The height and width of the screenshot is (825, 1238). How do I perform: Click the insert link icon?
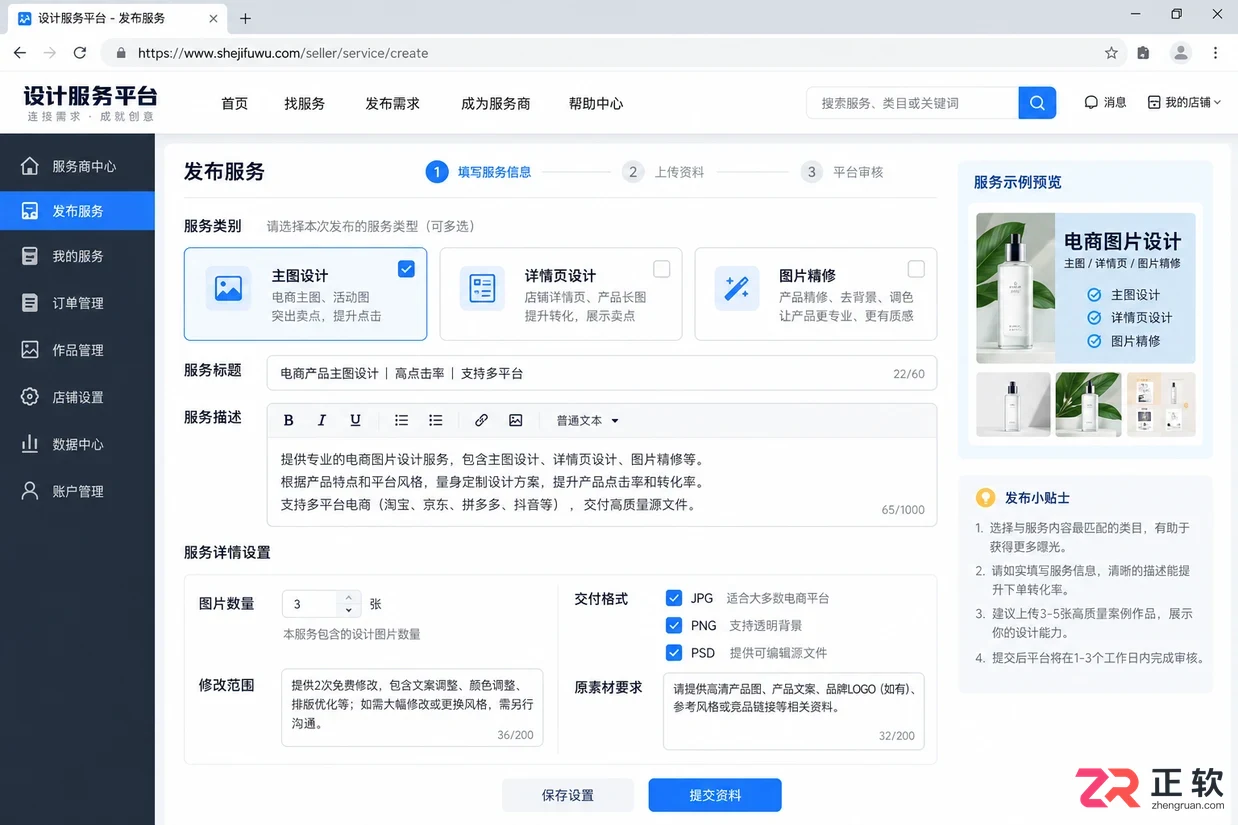click(x=481, y=420)
